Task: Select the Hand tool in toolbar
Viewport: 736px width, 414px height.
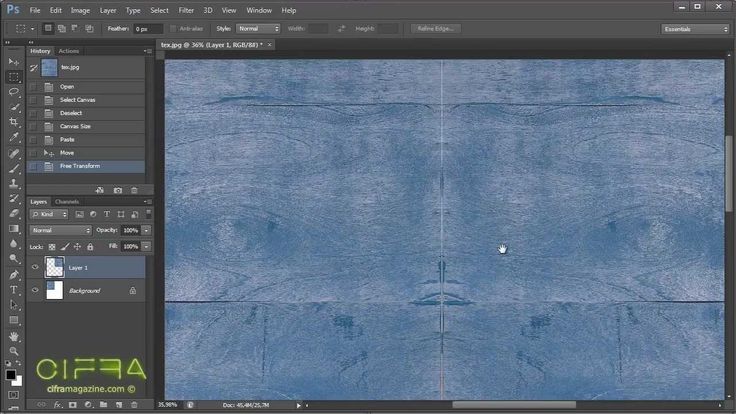Action: click(x=14, y=336)
